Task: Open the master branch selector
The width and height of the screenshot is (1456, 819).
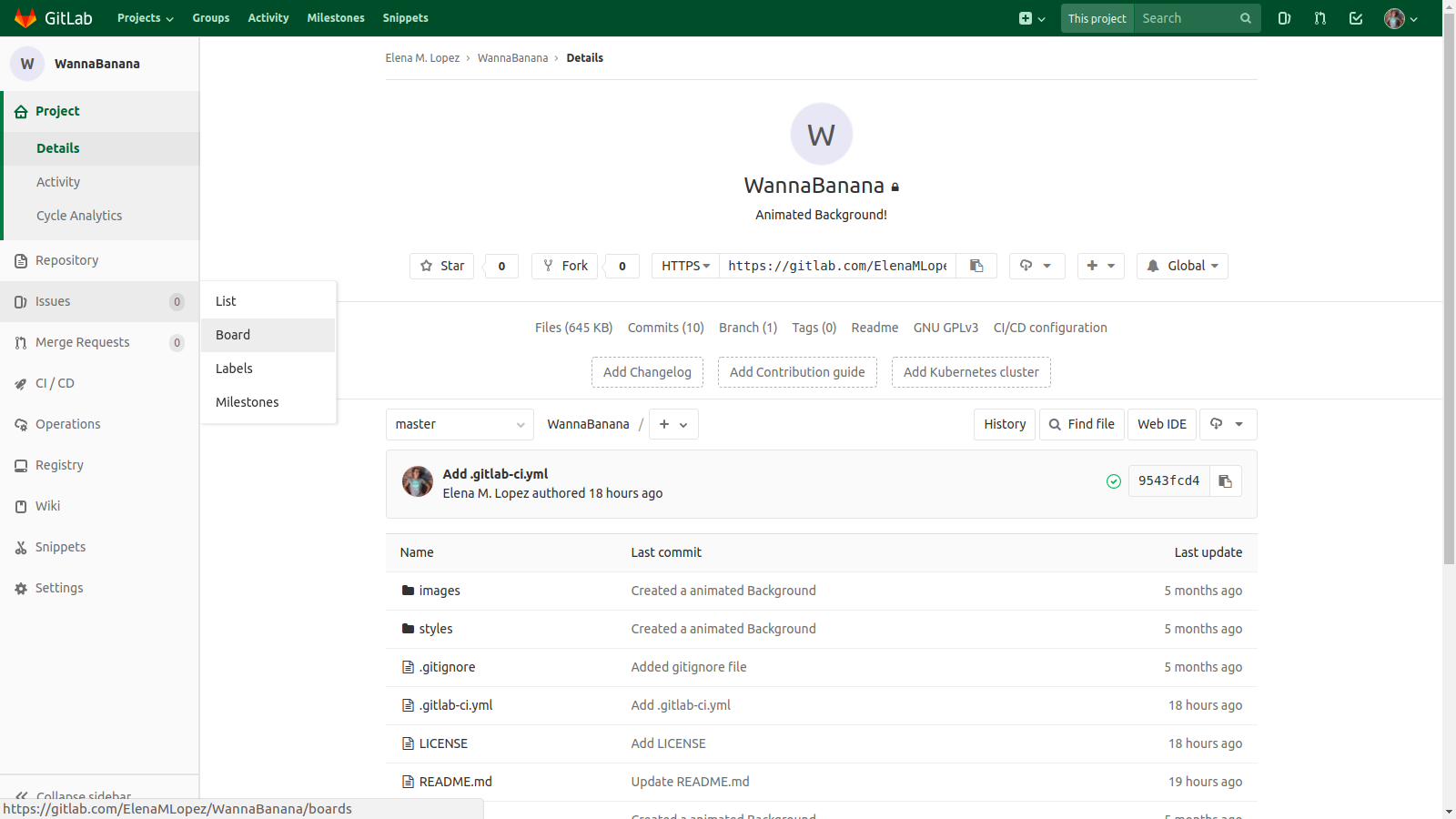Action: coord(460,424)
